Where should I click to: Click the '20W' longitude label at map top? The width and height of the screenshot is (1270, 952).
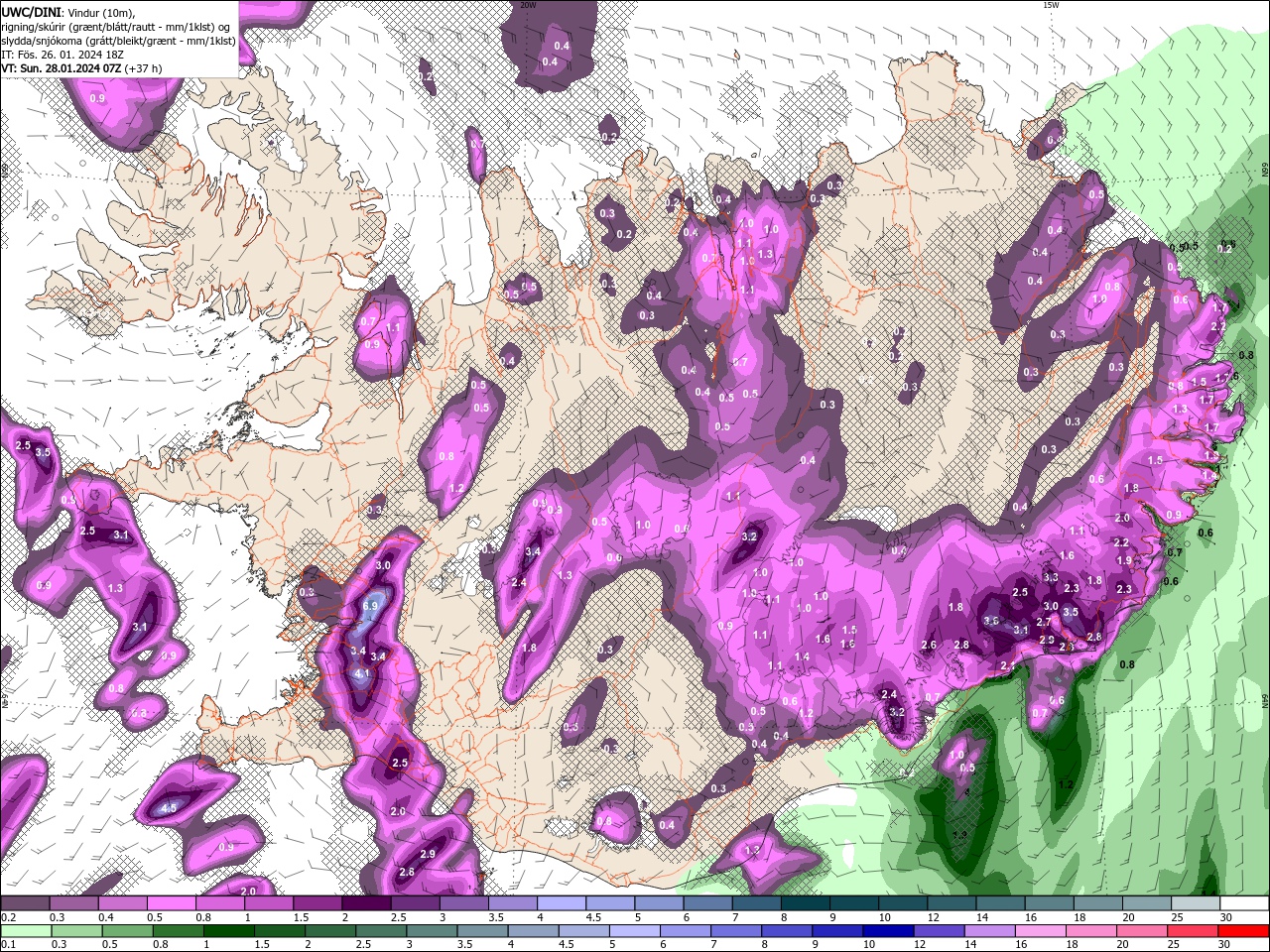tap(528, 5)
